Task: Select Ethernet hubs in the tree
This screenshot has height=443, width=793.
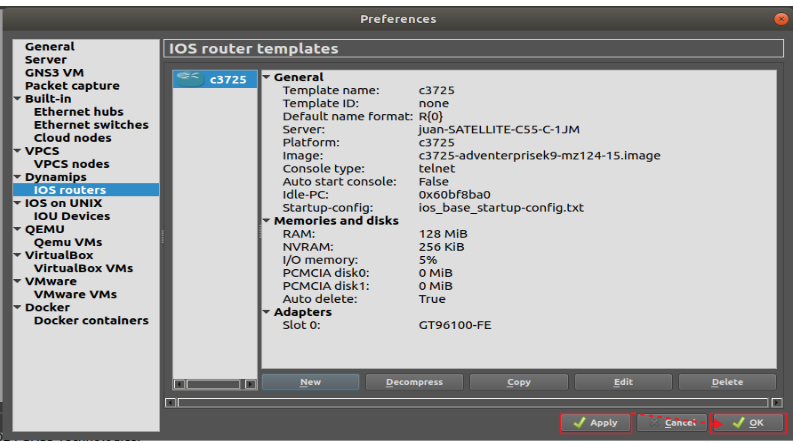Action: point(78,112)
